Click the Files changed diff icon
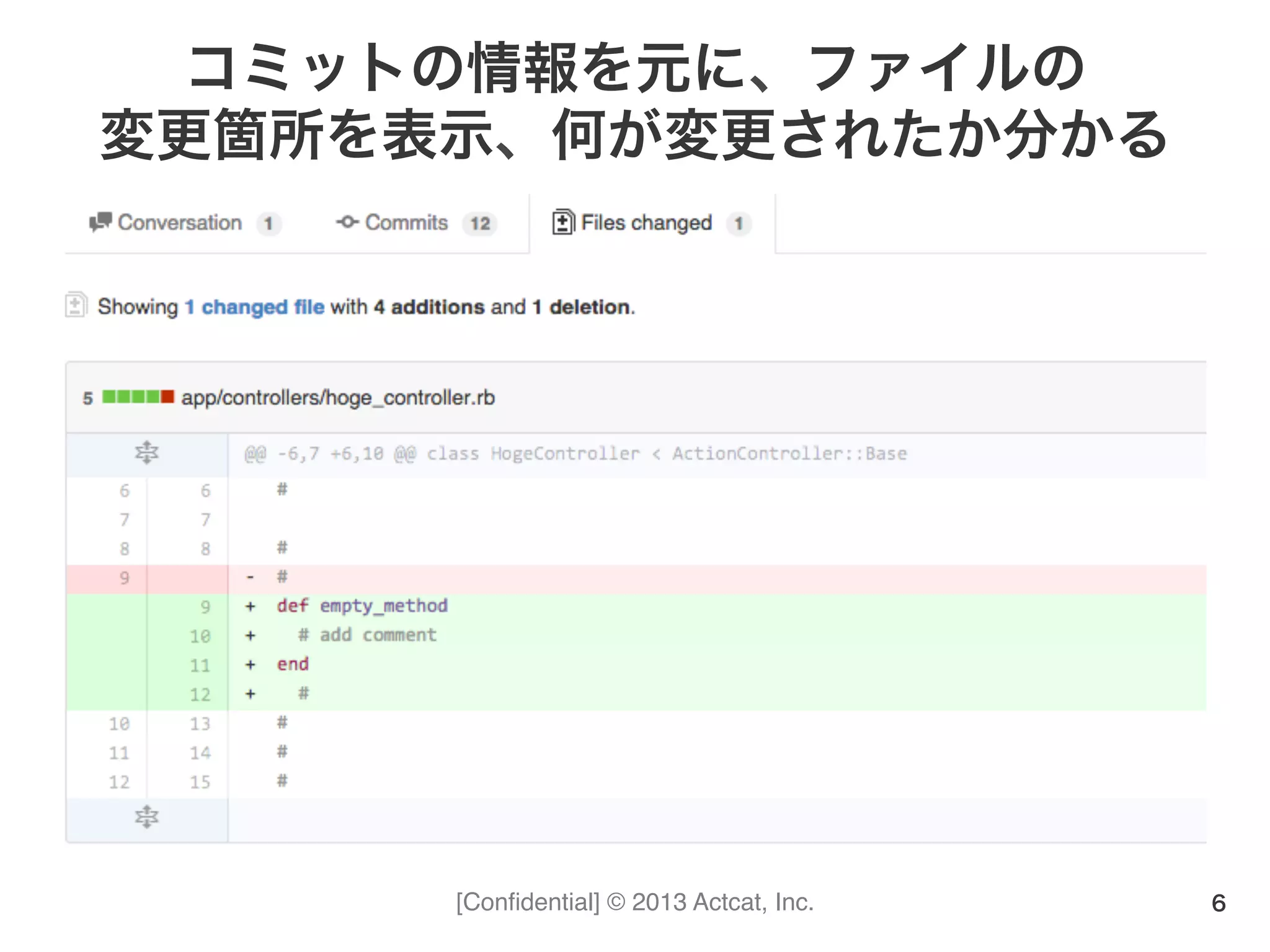Viewport: 1270px width, 952px height. 563,223
